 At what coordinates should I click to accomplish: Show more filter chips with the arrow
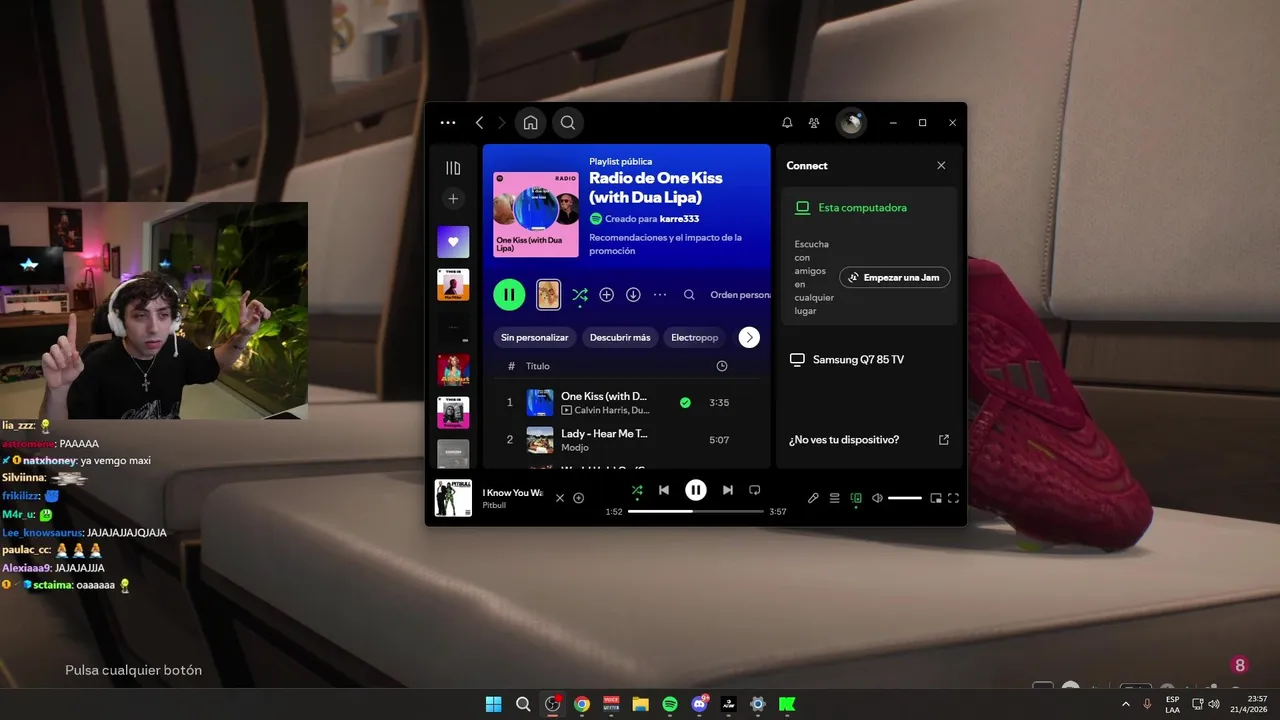click(x=749, y=337)
